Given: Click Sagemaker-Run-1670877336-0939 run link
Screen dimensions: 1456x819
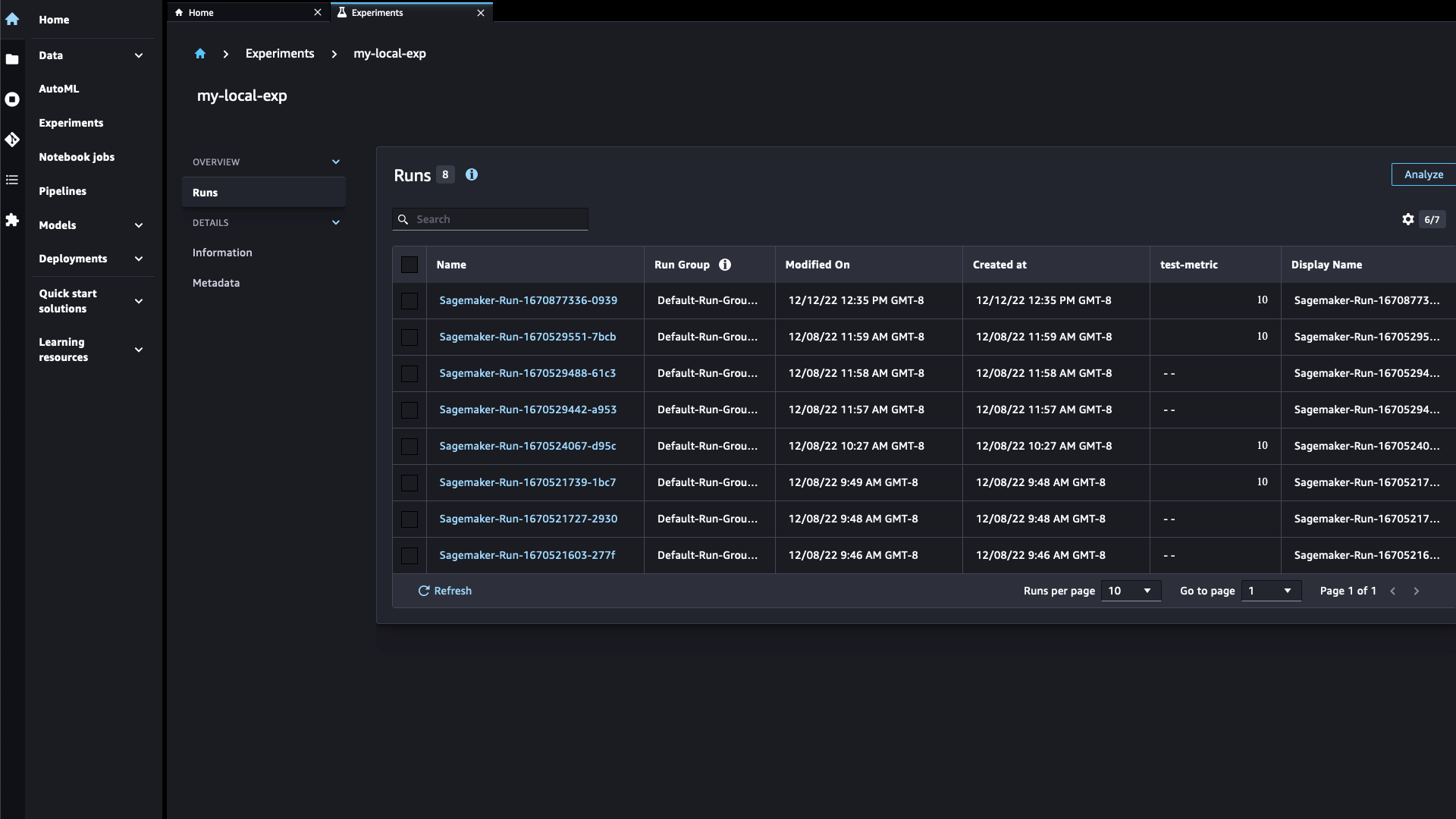Looking at the screenshot, I should click(528, 300).
